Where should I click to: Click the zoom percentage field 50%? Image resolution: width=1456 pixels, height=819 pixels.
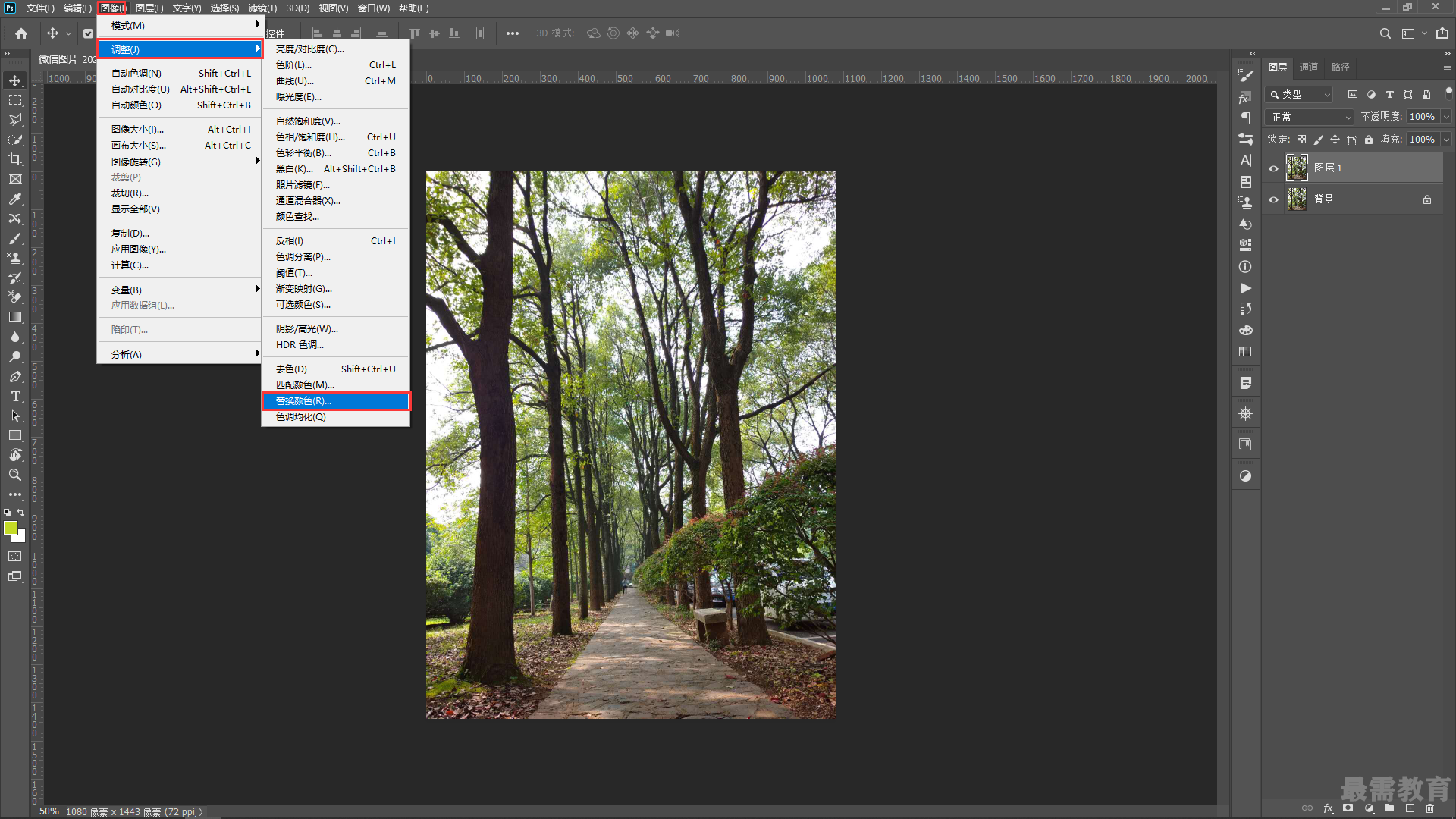[x=49, y=811]
